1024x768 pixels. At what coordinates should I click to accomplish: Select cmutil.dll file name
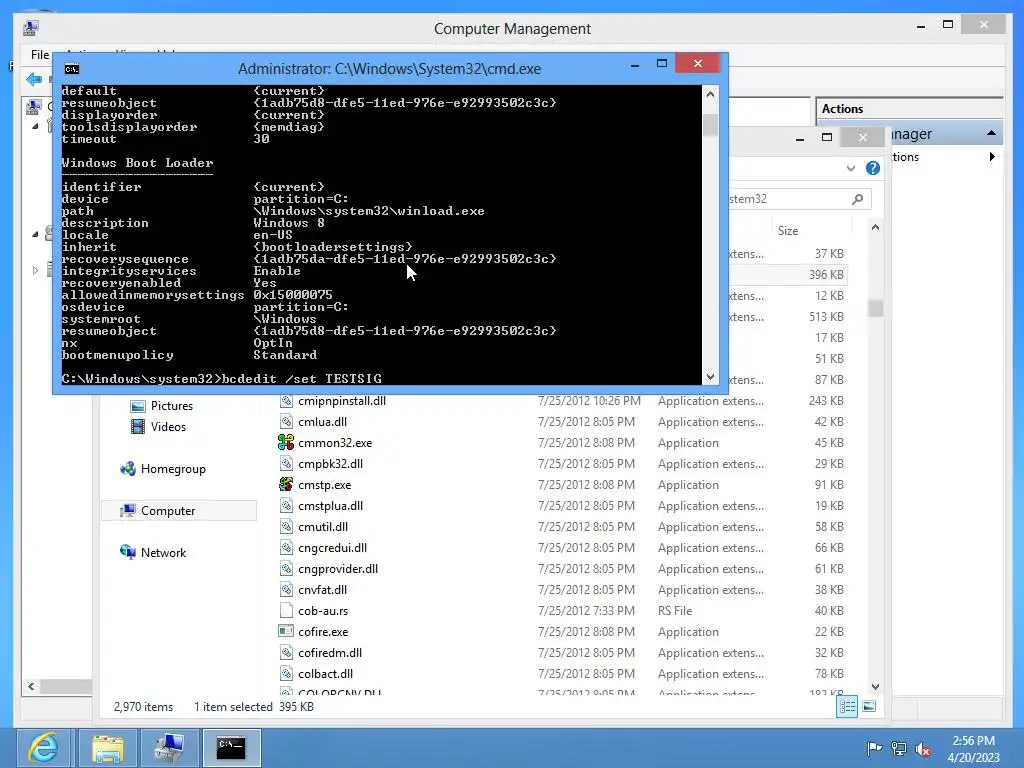click(x=323, y=526)
